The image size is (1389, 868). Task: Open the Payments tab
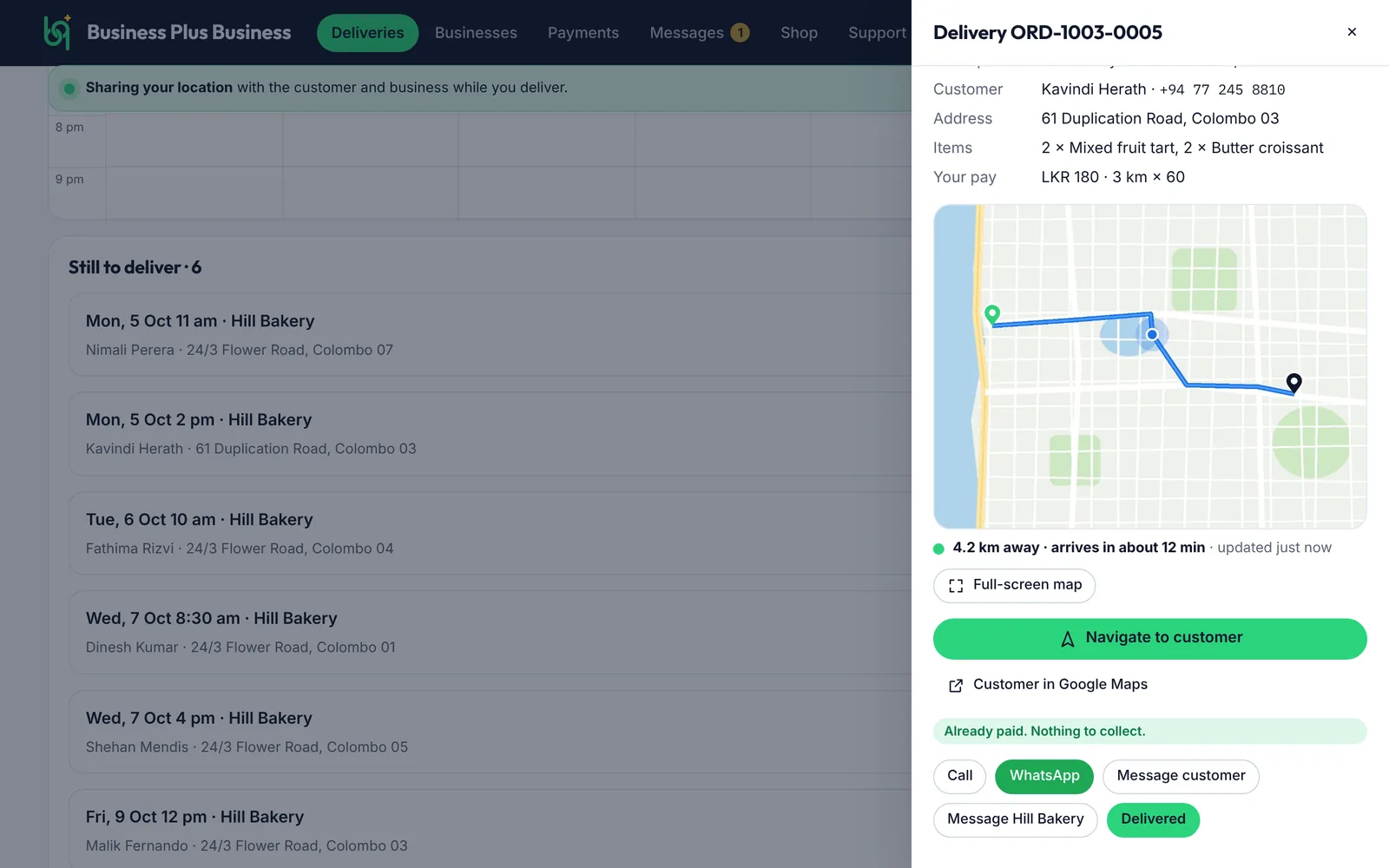point(583,33)
